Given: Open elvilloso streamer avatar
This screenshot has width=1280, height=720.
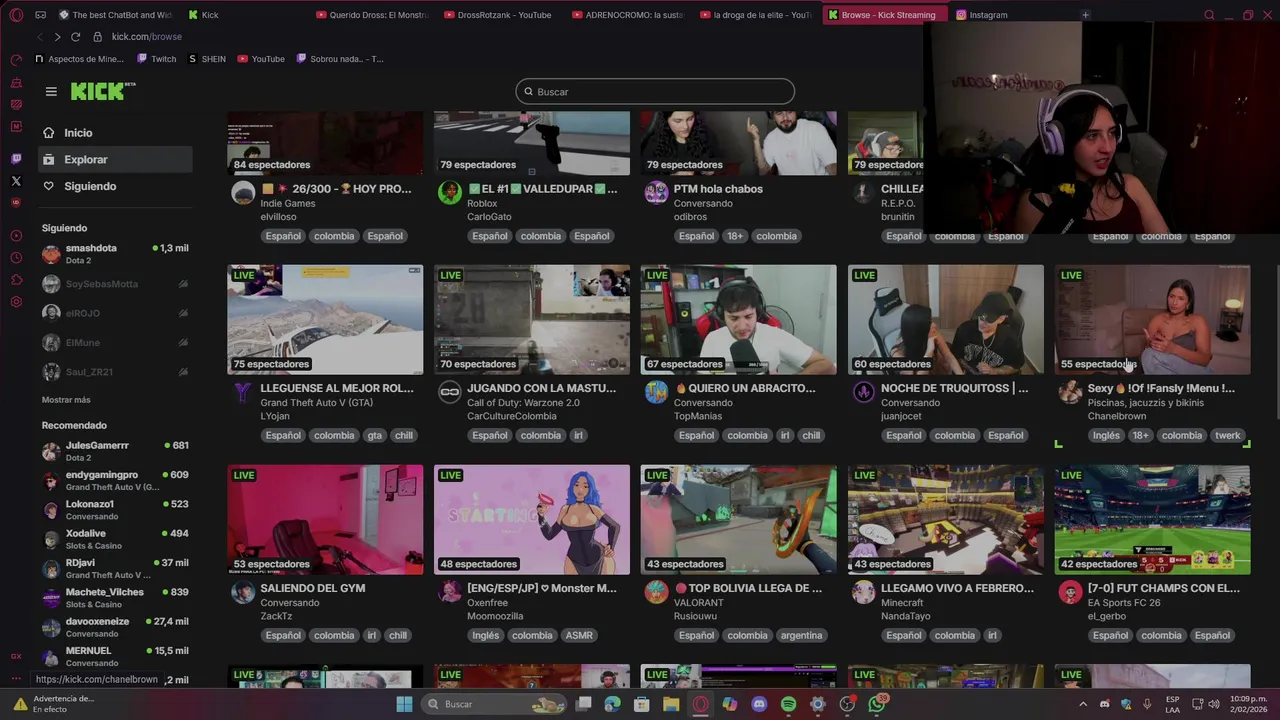Looking at the screenshot, I should coord(243,193).
